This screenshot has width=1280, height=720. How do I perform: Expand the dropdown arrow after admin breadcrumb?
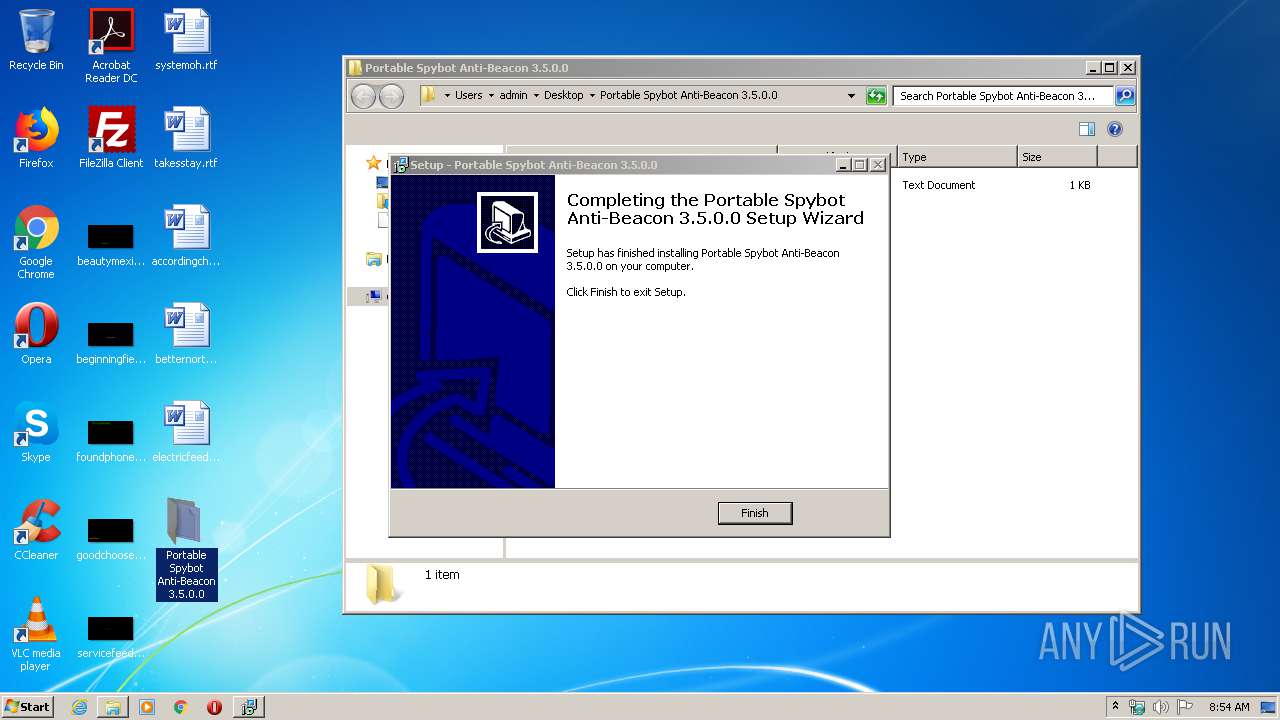coord(536,96)
